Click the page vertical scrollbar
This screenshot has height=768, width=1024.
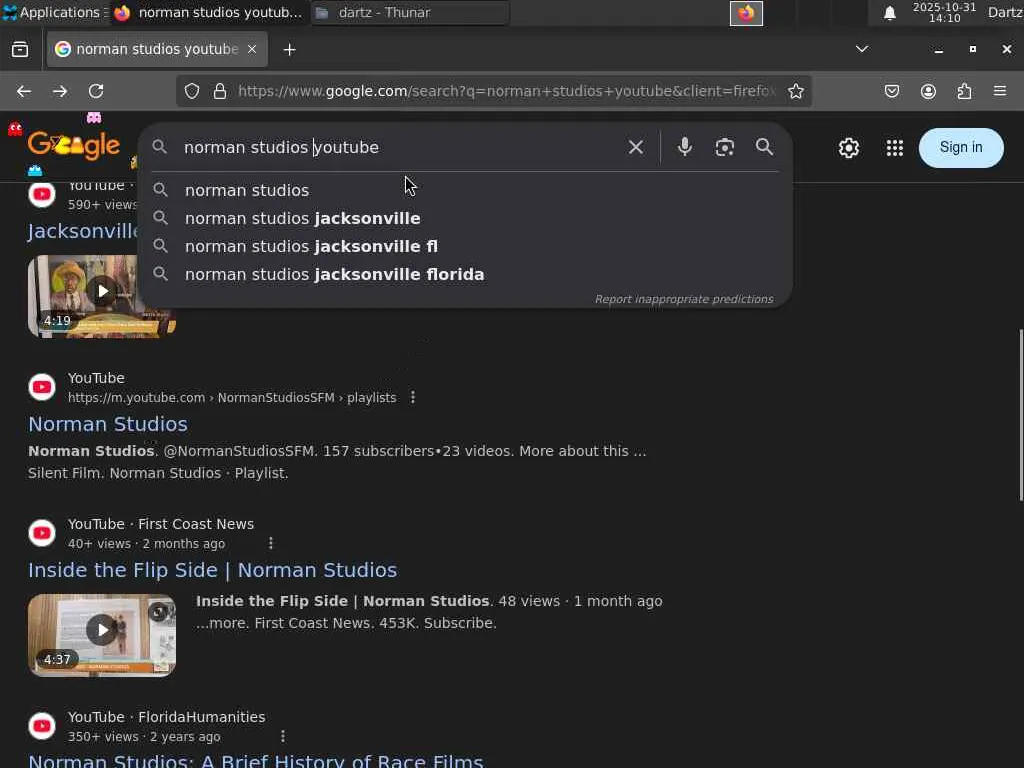click(1020, 415)
